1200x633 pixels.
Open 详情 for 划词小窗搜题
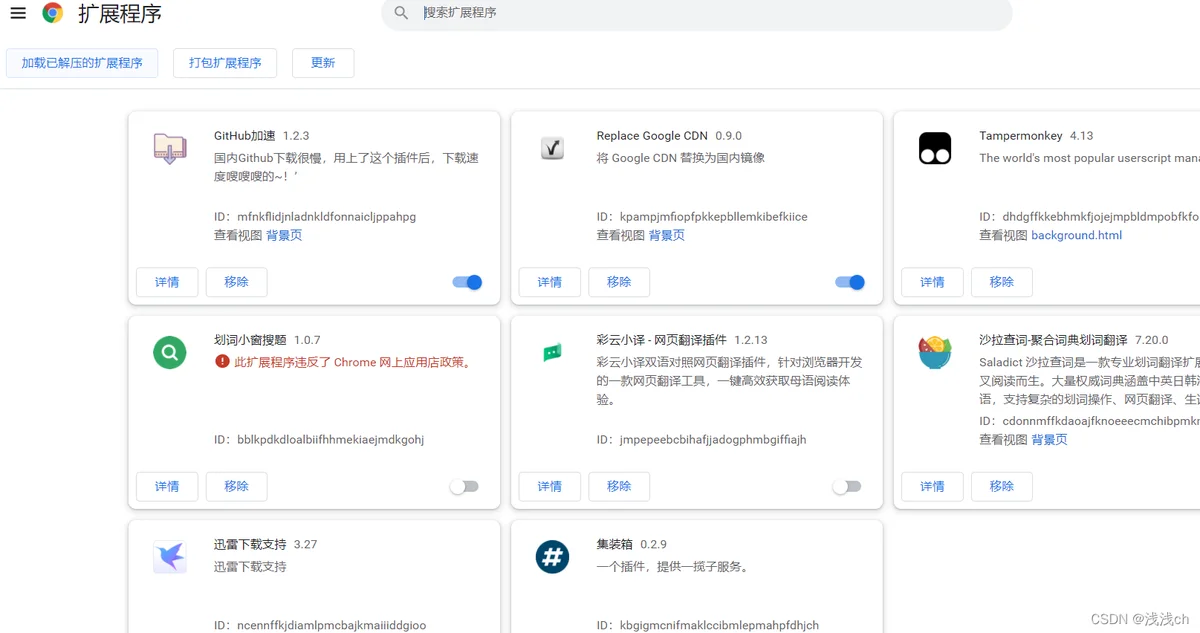click(167, 486)
